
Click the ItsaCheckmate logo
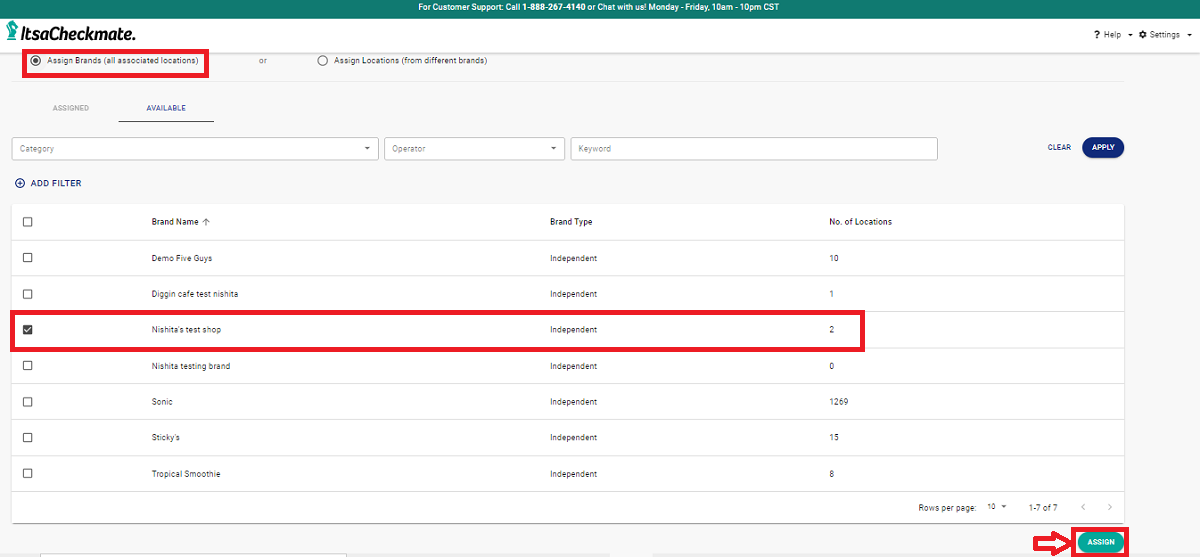[70, 34]
